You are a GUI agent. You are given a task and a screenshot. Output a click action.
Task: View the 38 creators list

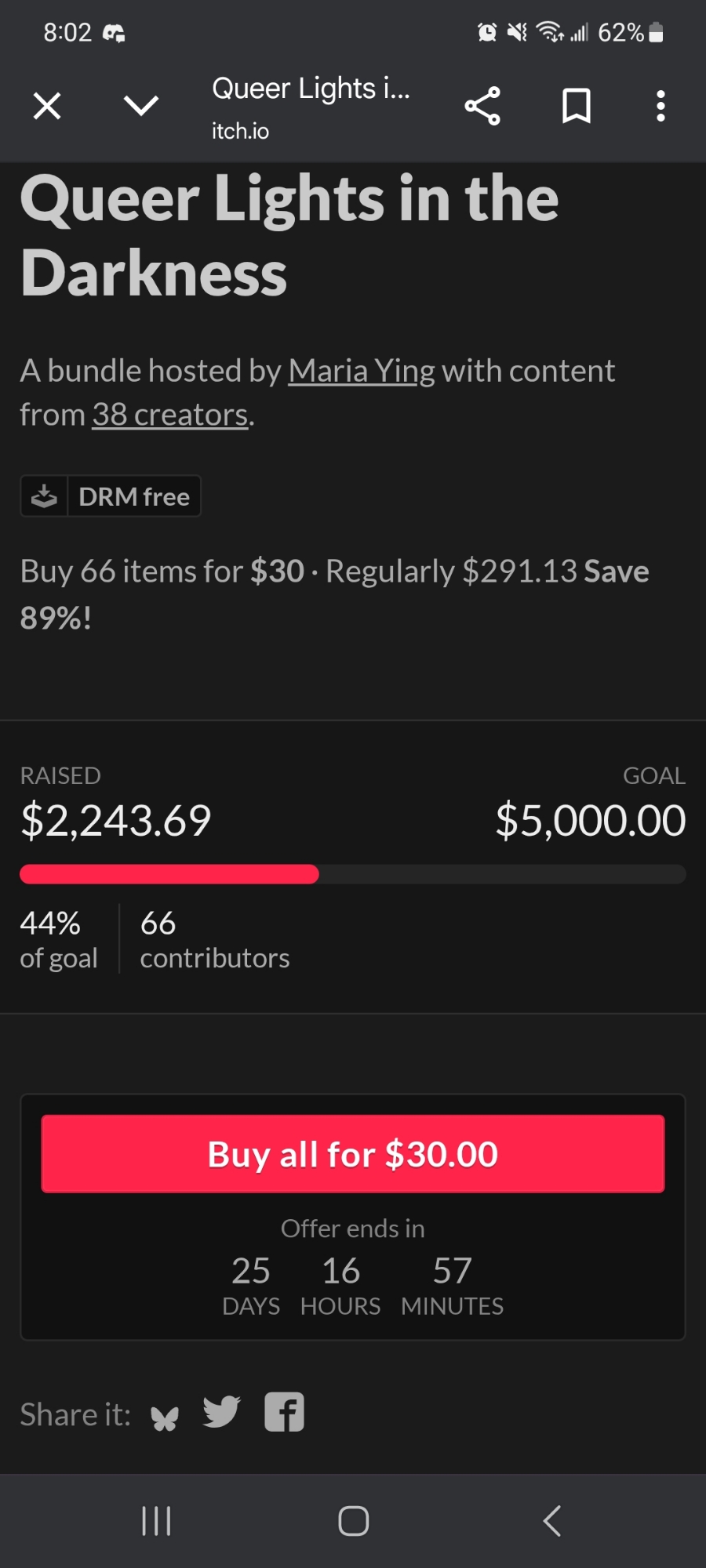click(x=170, y=415)
